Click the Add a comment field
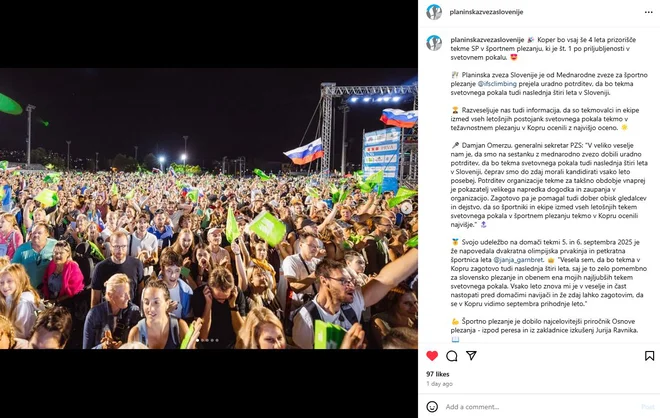This screenshot has width=660, height=418. click(x=539, y=407)
